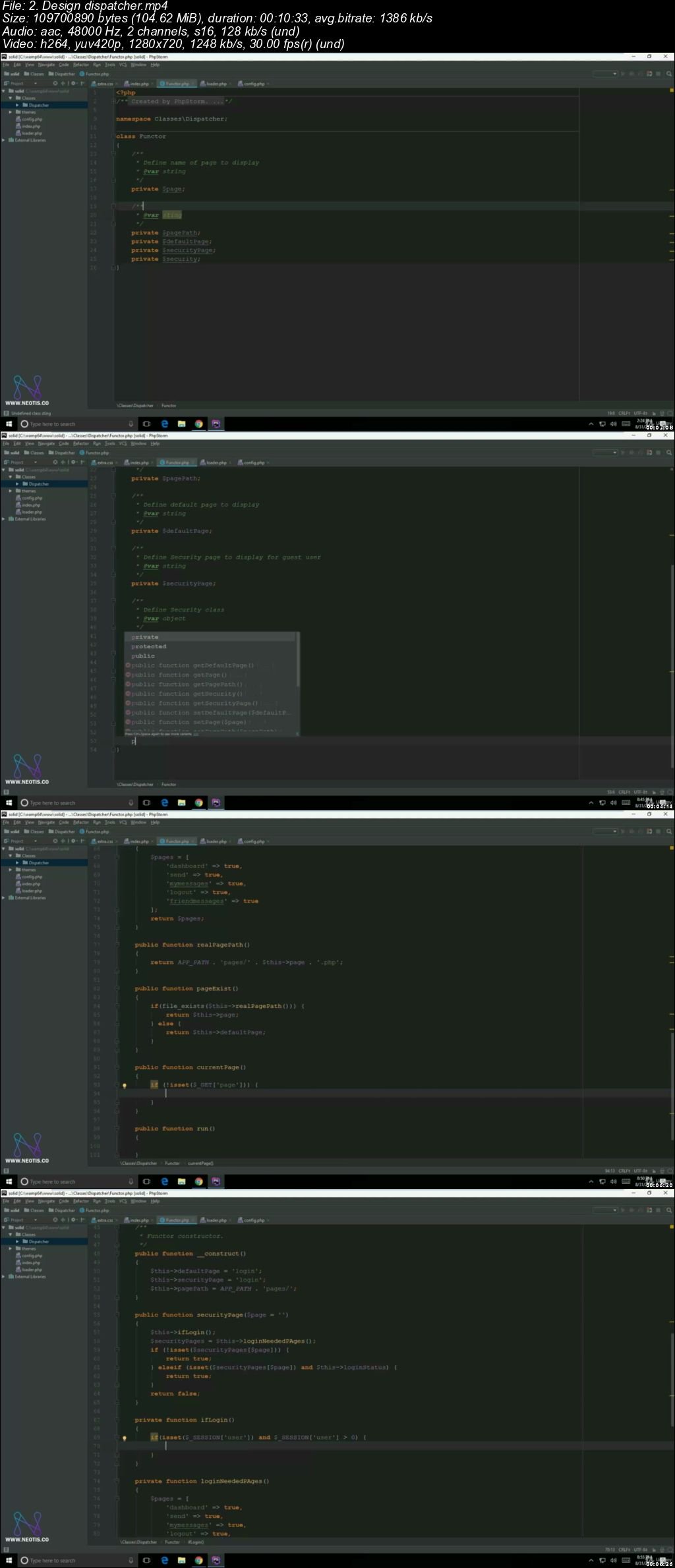Click the microphone icon in the 00:02:08 frame taskbar search box
Image resolution: width=675 pixels, height=1568 pixels.
coord(131,424)
